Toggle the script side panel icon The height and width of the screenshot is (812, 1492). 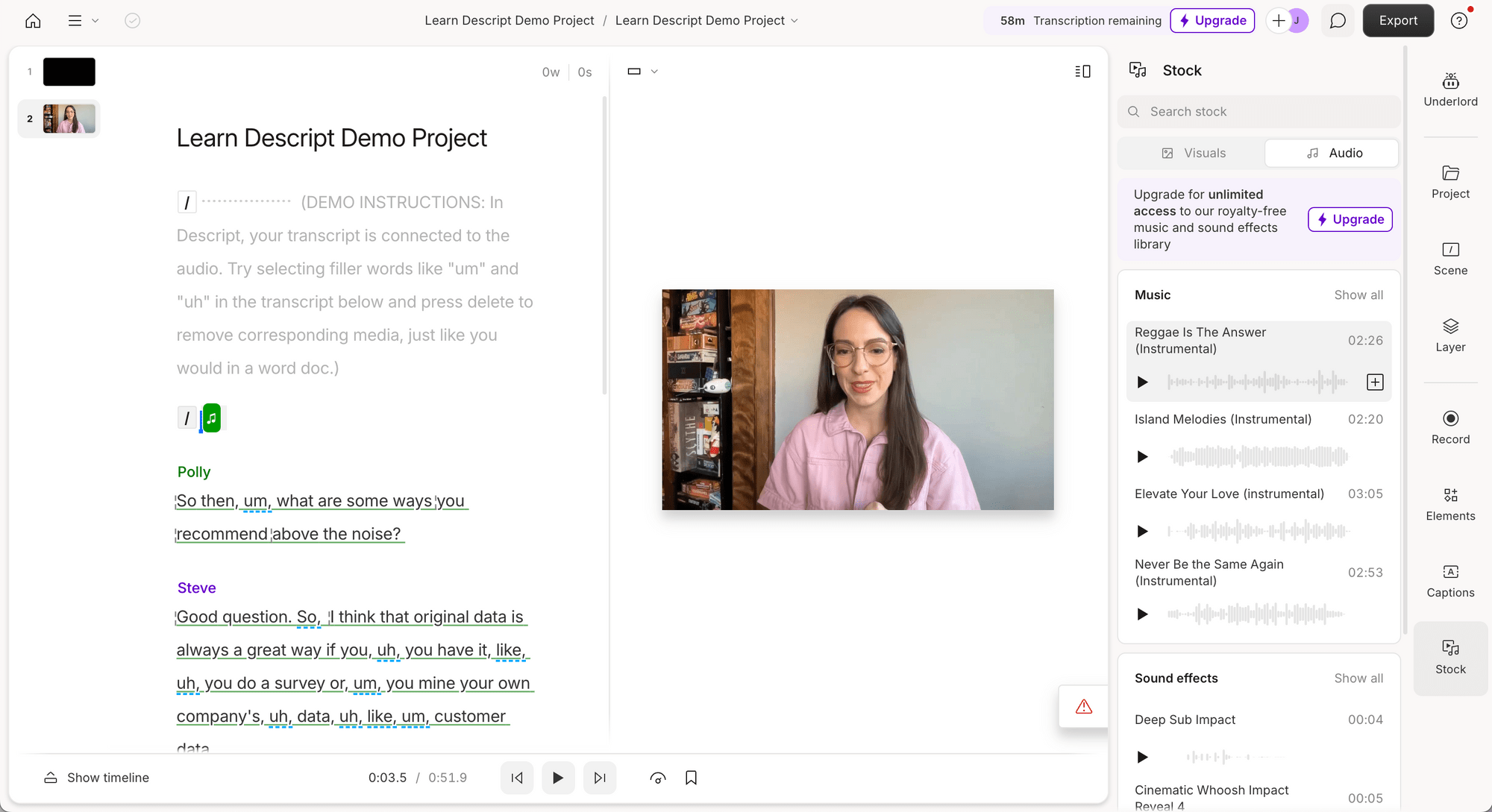(1082, 72)
